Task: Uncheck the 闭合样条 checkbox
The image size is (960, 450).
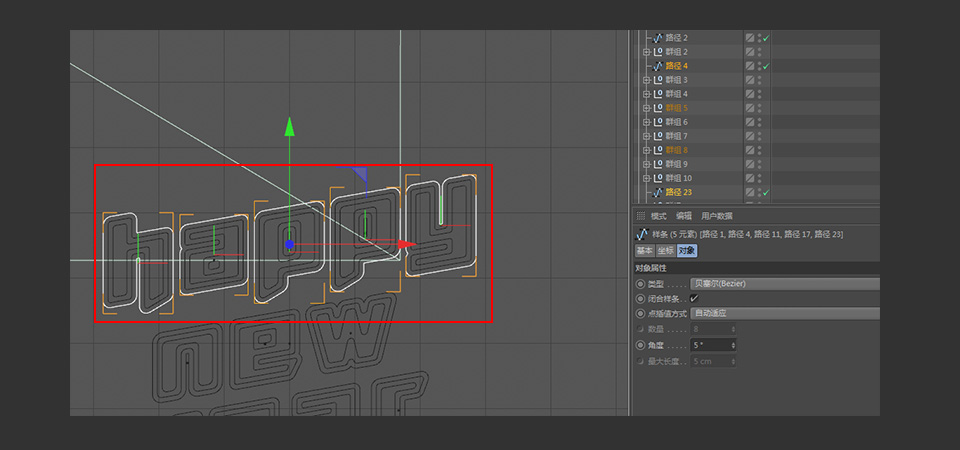Action: pyautogui.click(x=694, y=299)
